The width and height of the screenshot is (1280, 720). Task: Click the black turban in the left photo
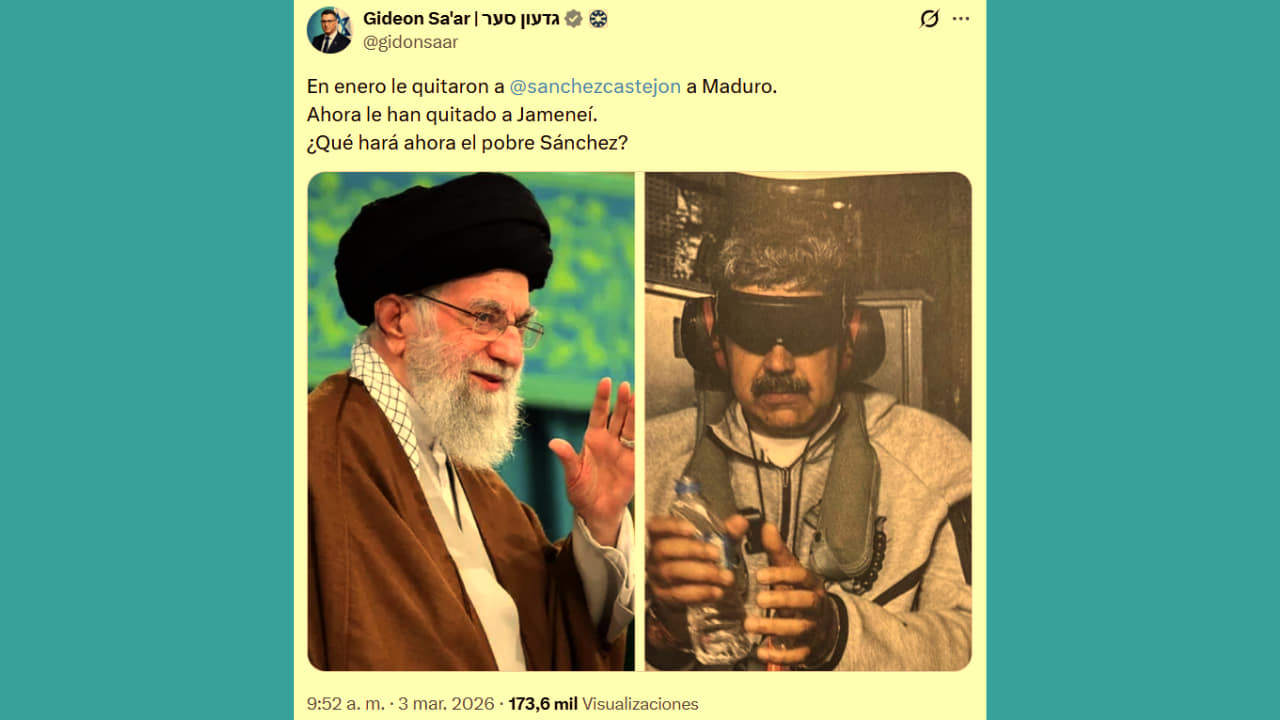(443, 244)
